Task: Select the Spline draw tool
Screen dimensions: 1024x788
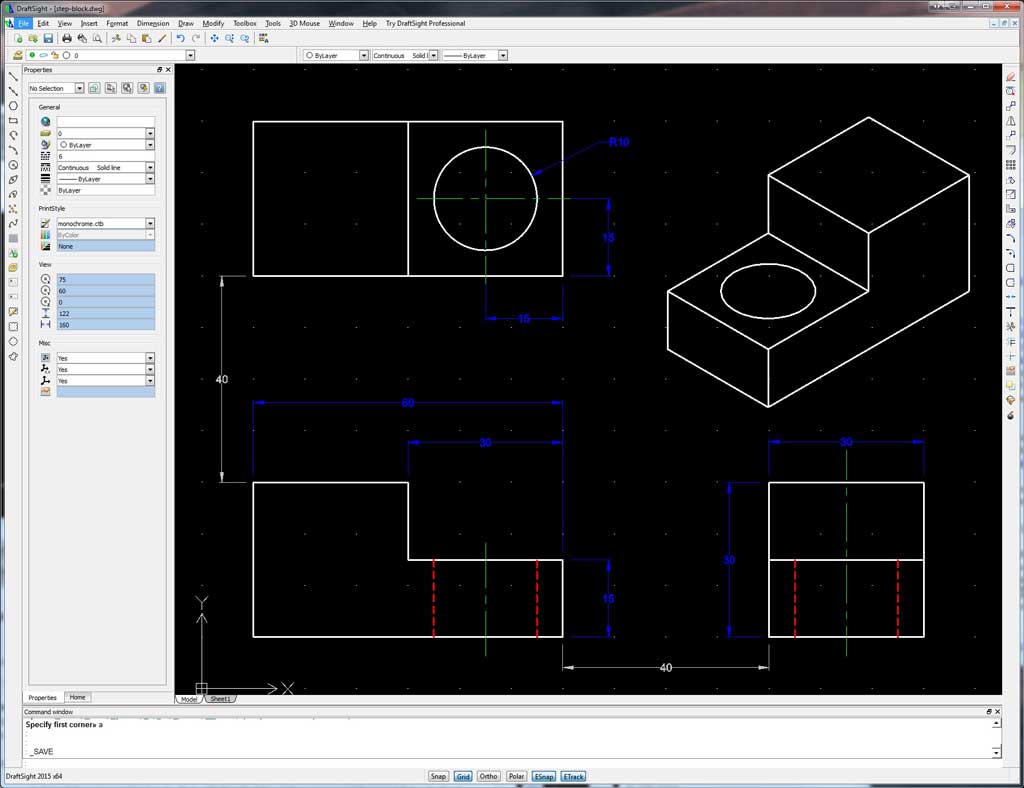Action: 13,223
